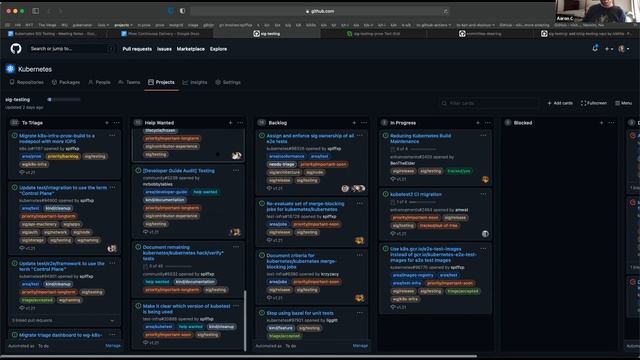This screenshot has width=640, height=360.
Task: Click Manage automation for To Triage column
Action: 113,346
